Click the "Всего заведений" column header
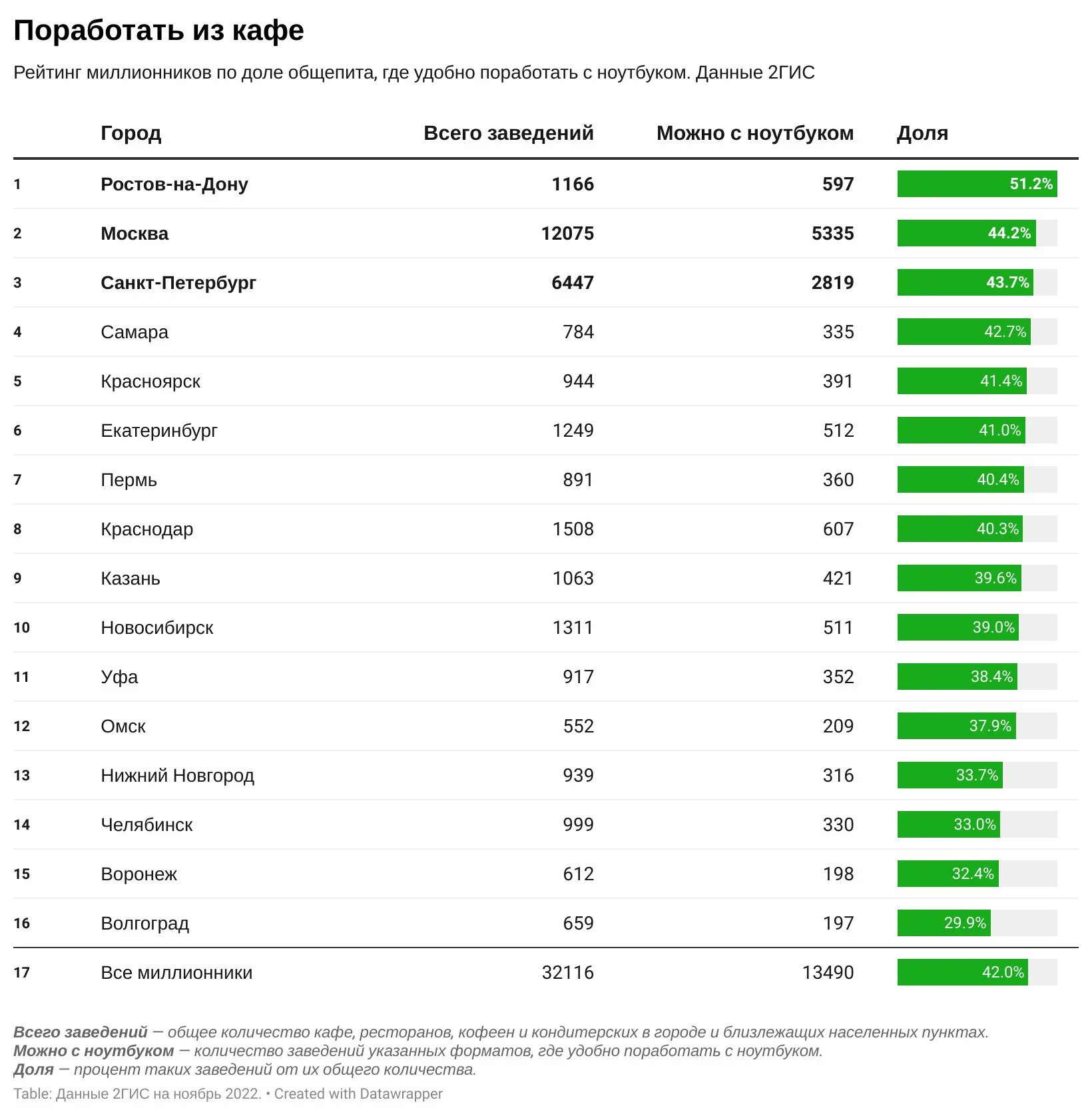This screenshot has height=1116, width=1092. [x=508, y=133]
